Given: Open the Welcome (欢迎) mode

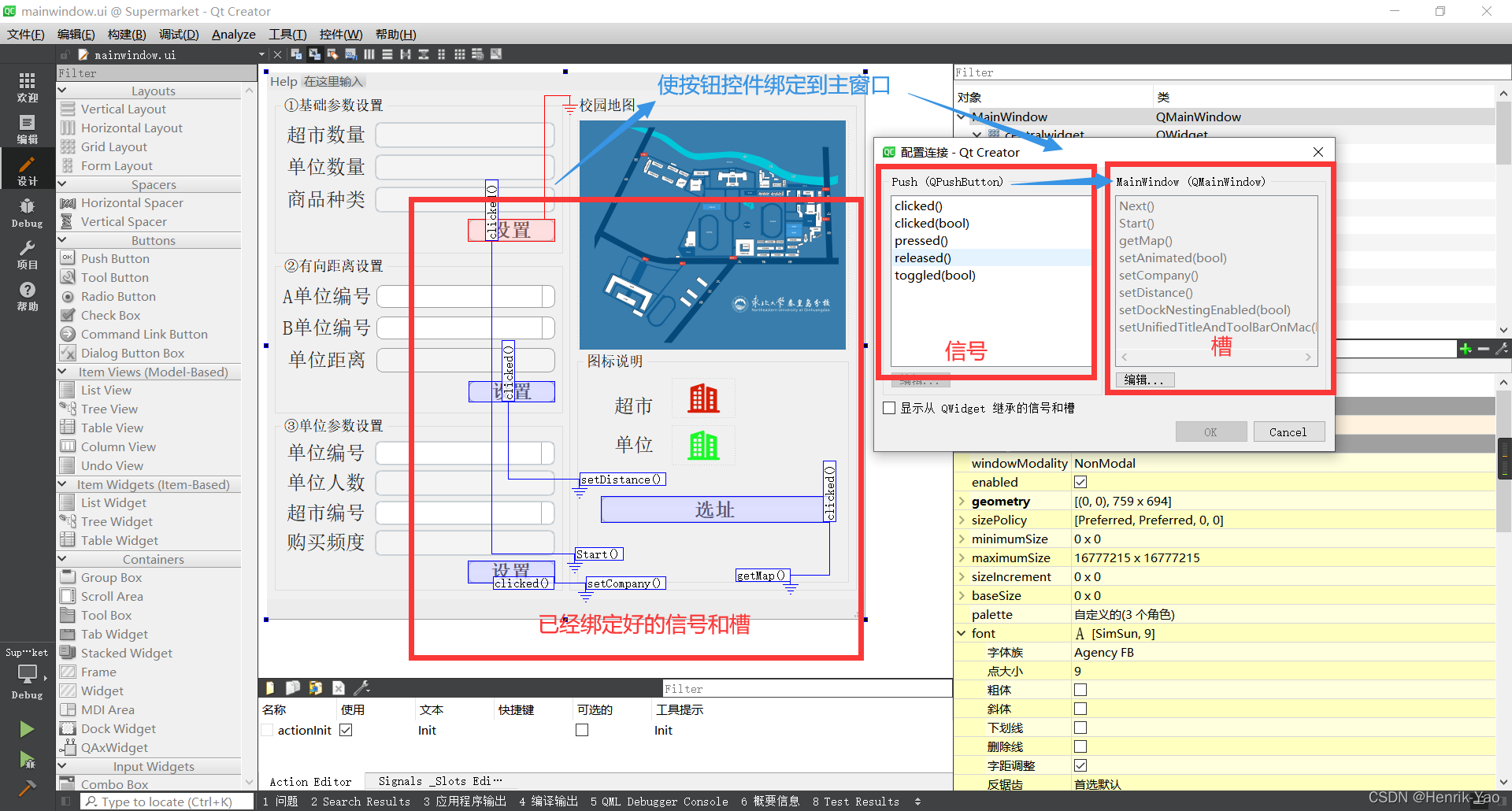Looking at the screenshot, I should coord(27,87).
